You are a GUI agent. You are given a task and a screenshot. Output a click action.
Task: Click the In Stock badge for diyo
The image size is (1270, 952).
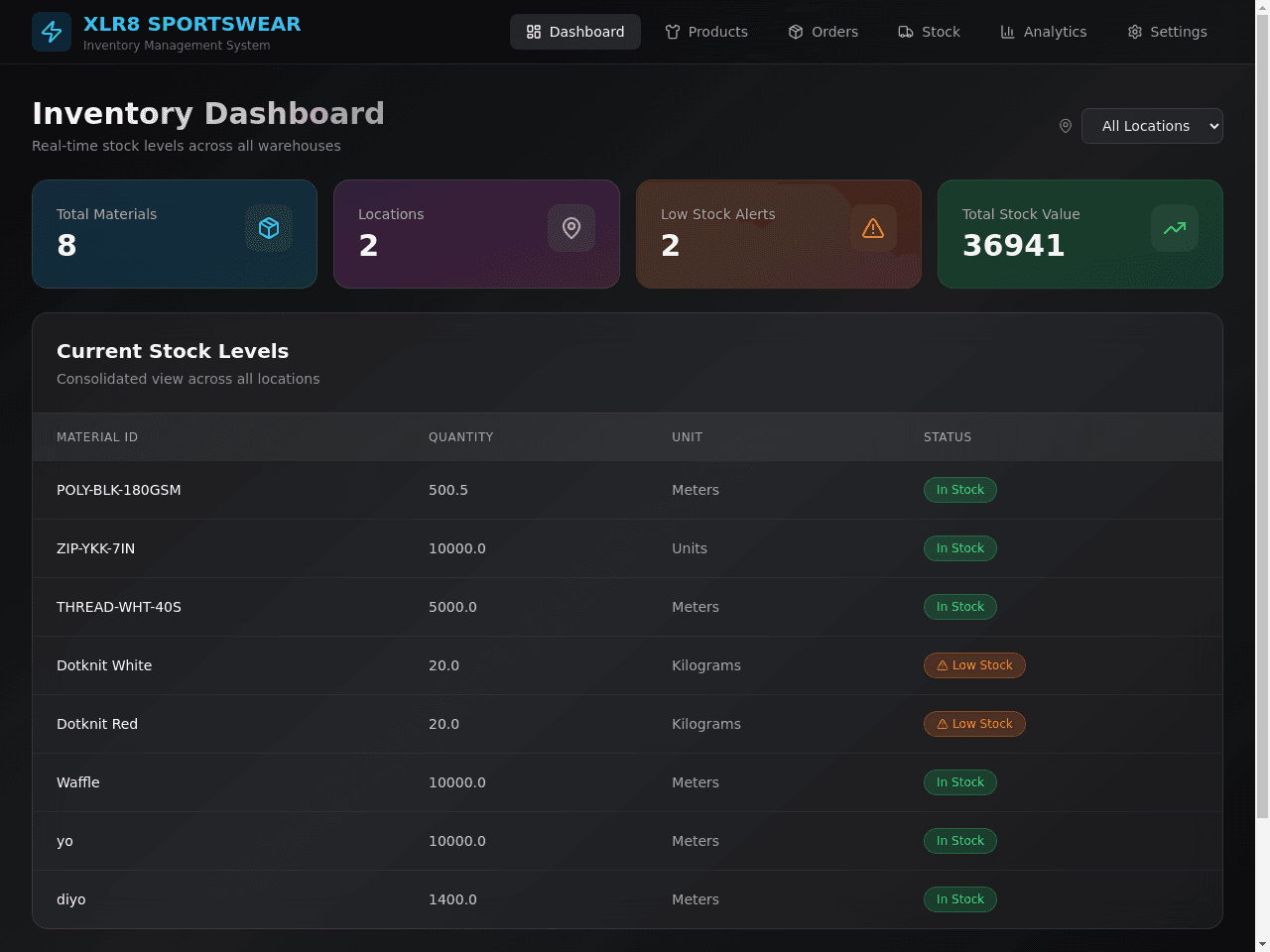click(x=960, y=899)
